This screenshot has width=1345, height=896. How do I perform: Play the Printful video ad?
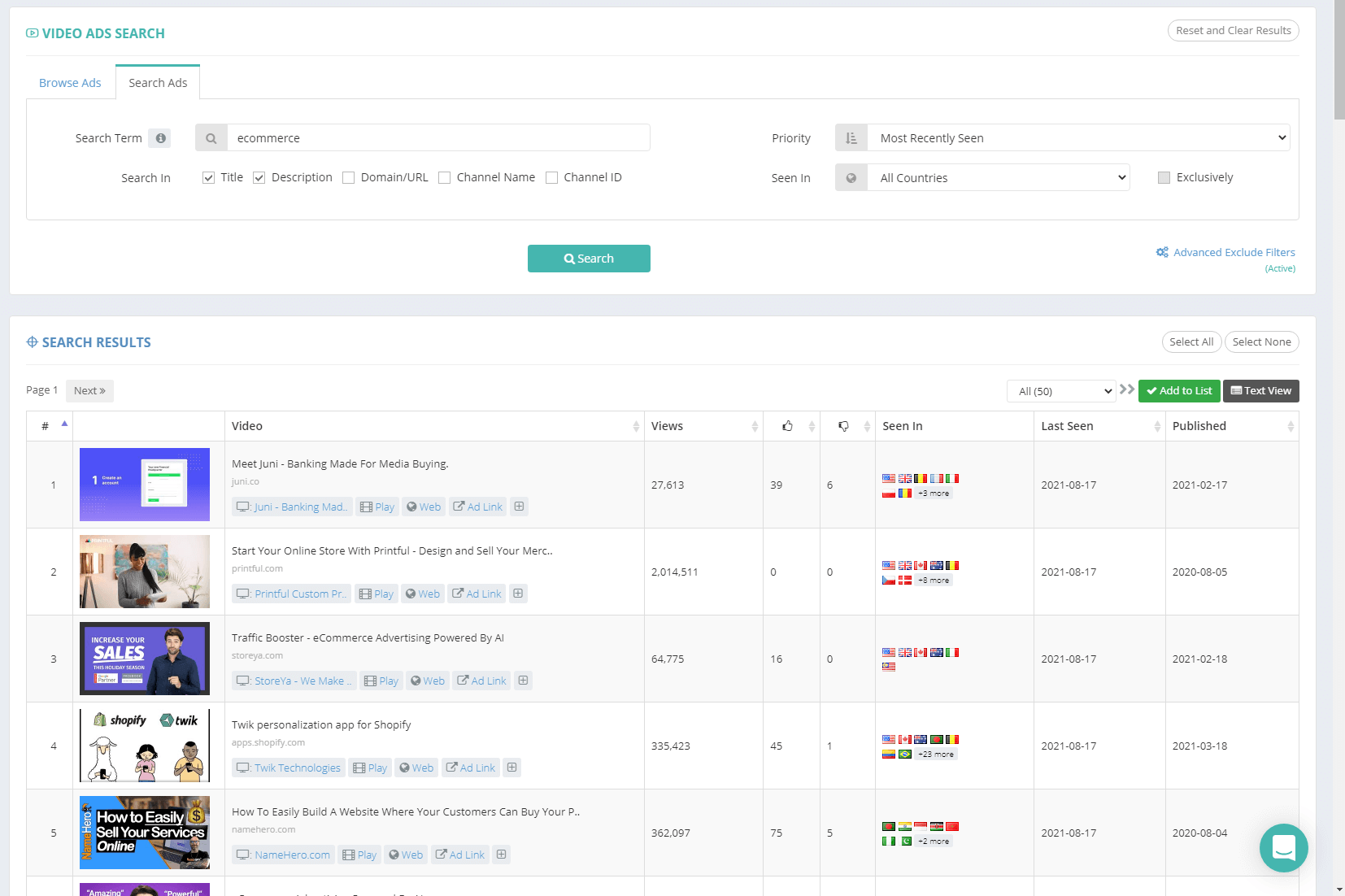pyautogui.click(x=377, y=594)
